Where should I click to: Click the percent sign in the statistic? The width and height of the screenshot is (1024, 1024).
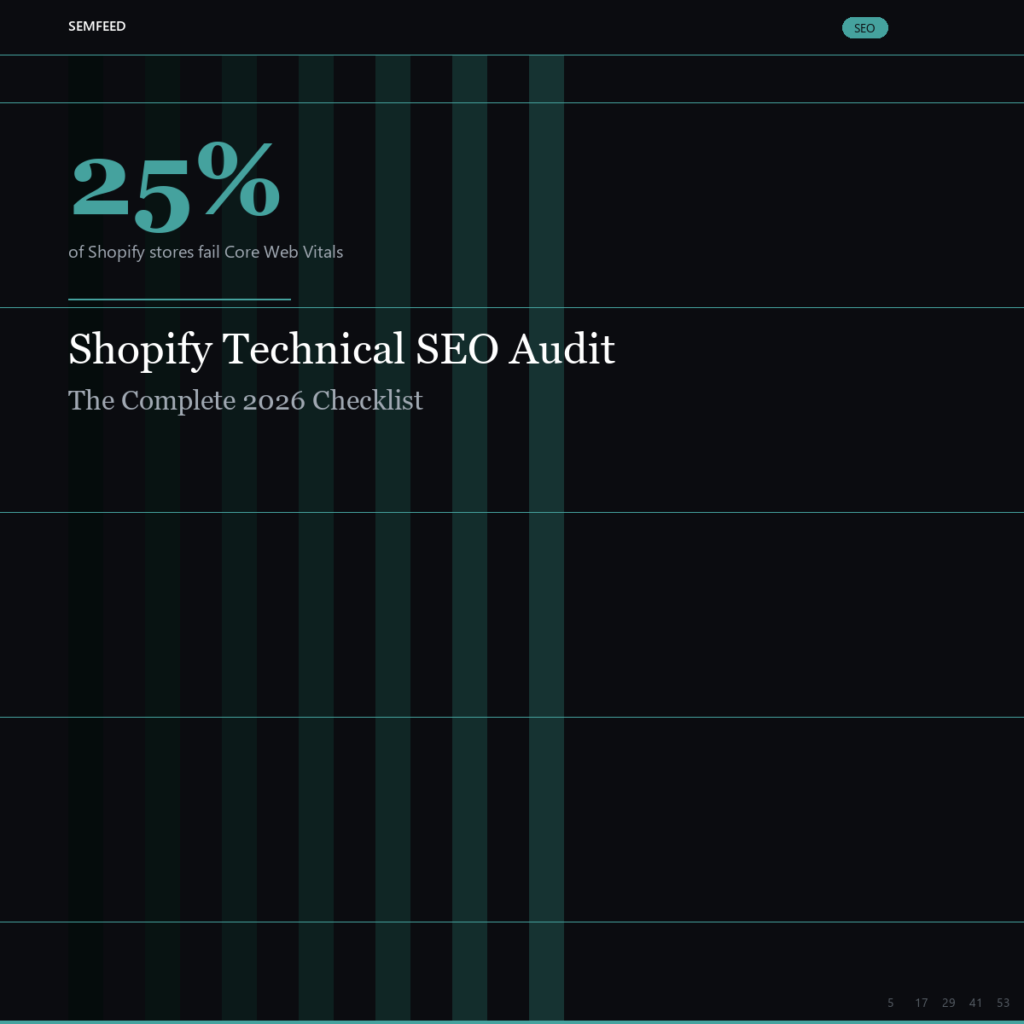239,178
